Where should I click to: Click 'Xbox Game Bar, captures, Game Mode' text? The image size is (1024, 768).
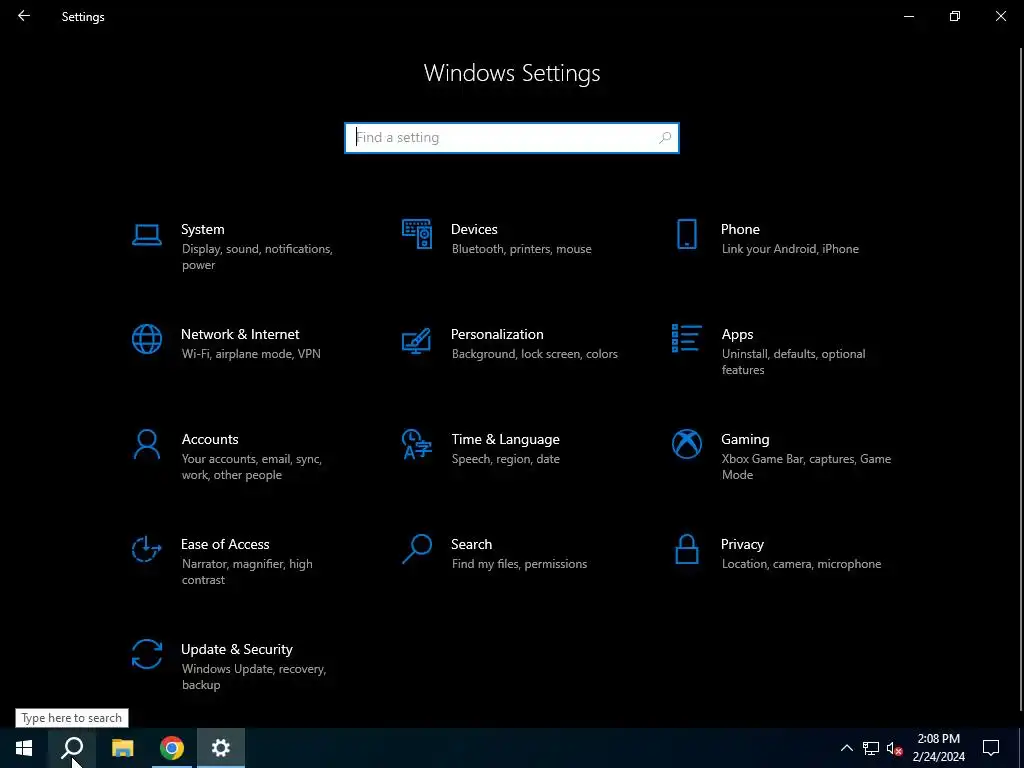pyautogui.click(x=806, y=467)
